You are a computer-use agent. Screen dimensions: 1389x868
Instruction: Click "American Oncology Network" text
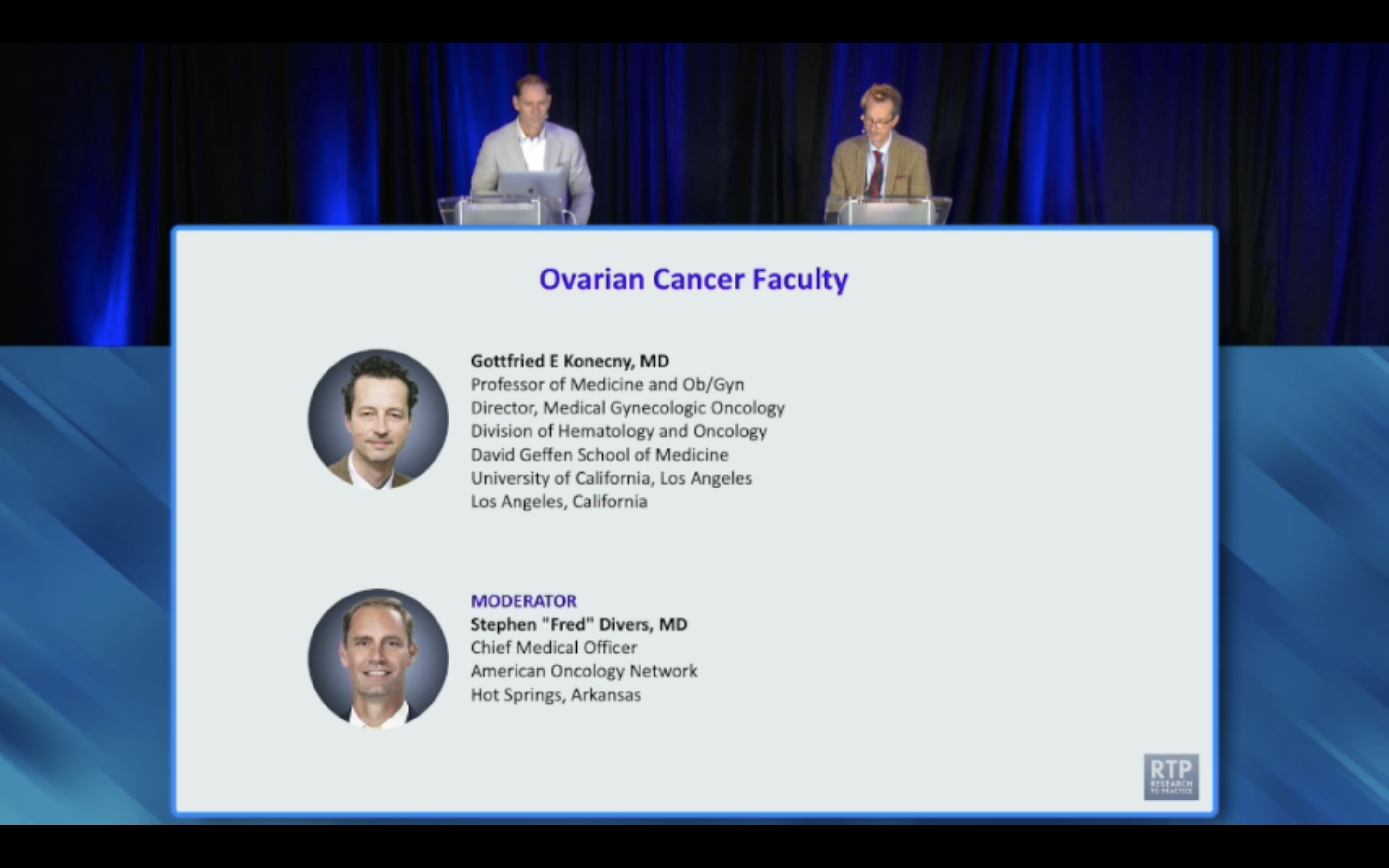coord(585,671)
